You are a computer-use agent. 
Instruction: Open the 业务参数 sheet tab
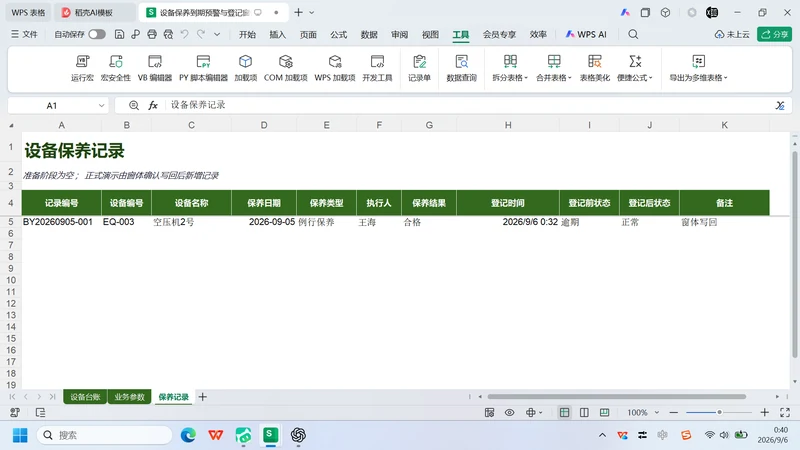129,397
